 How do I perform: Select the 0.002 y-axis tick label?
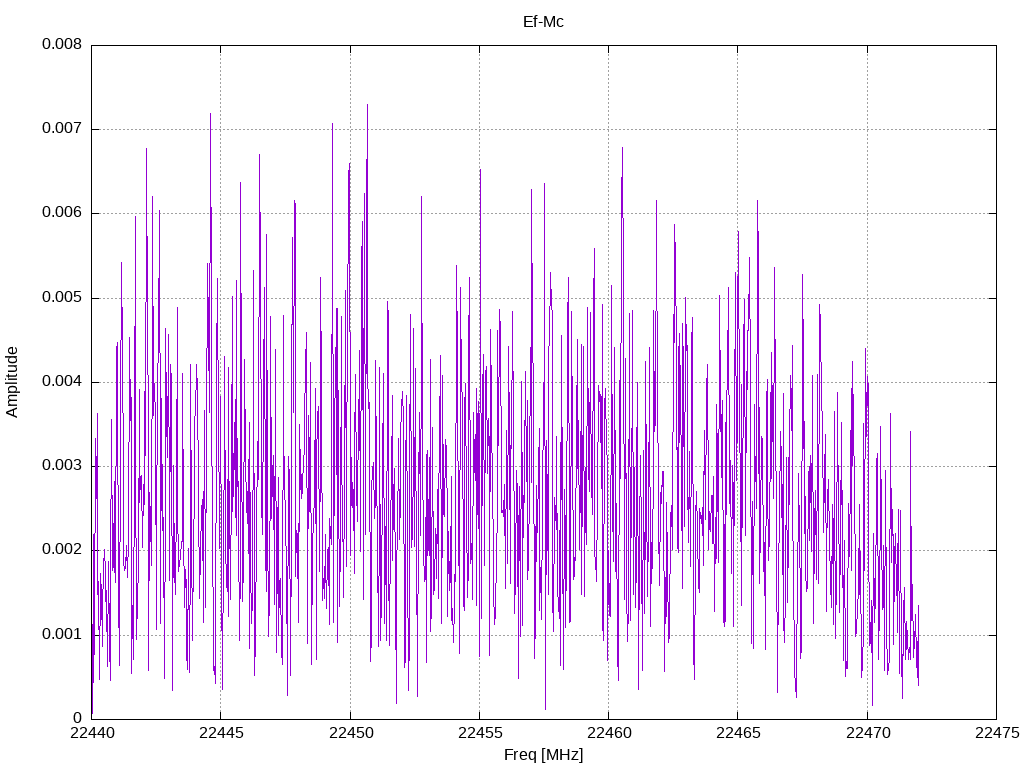(x=62, y=550)
